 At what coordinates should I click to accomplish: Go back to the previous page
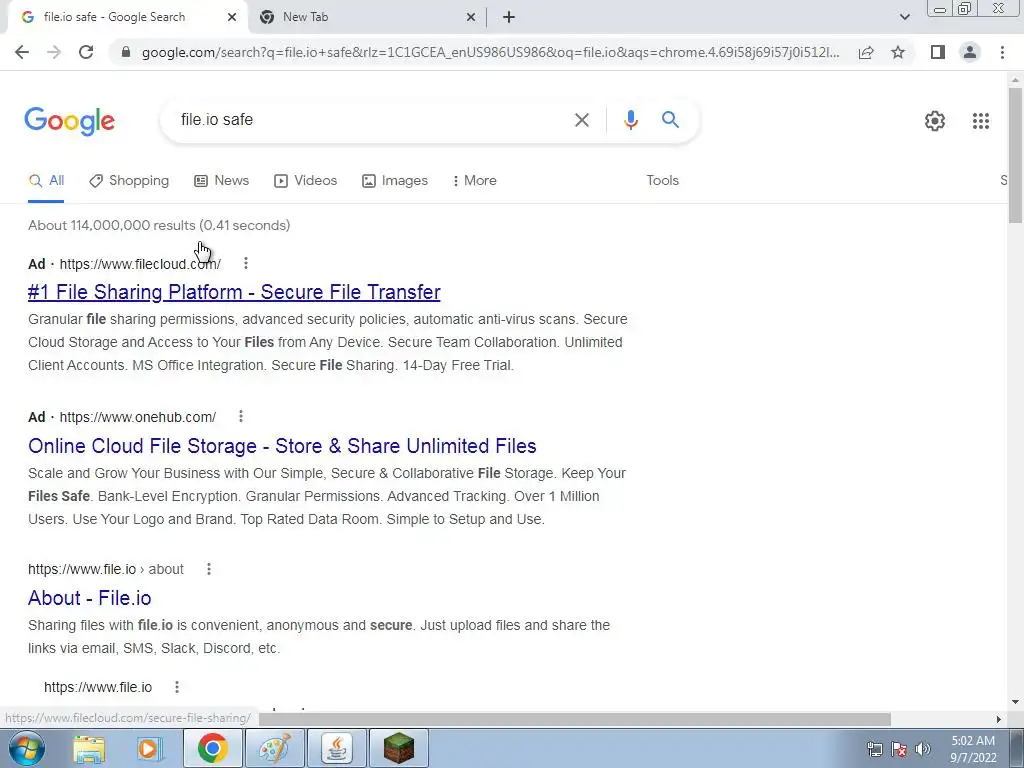[22, 52]
